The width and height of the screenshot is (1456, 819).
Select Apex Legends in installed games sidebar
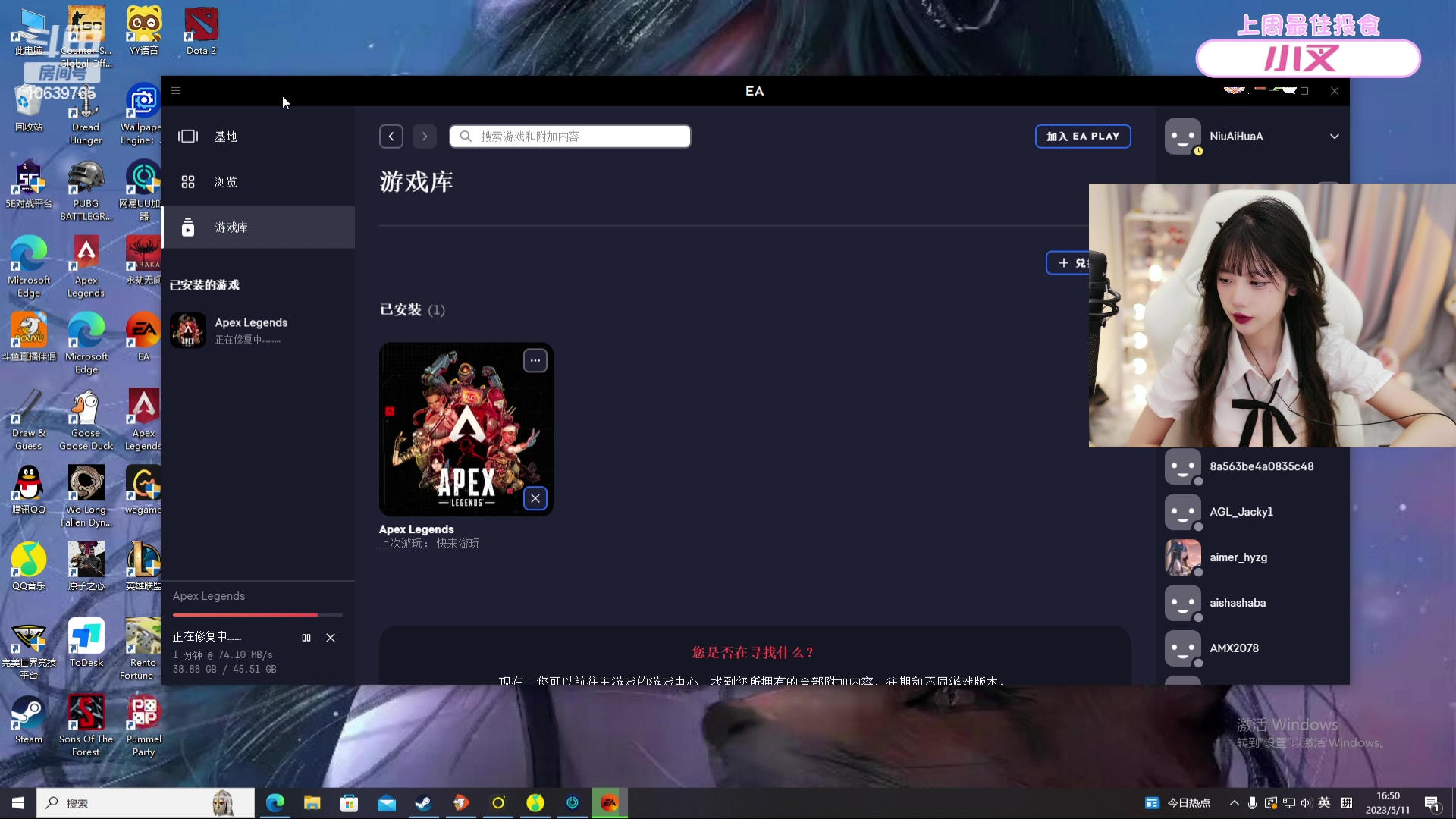258,331
